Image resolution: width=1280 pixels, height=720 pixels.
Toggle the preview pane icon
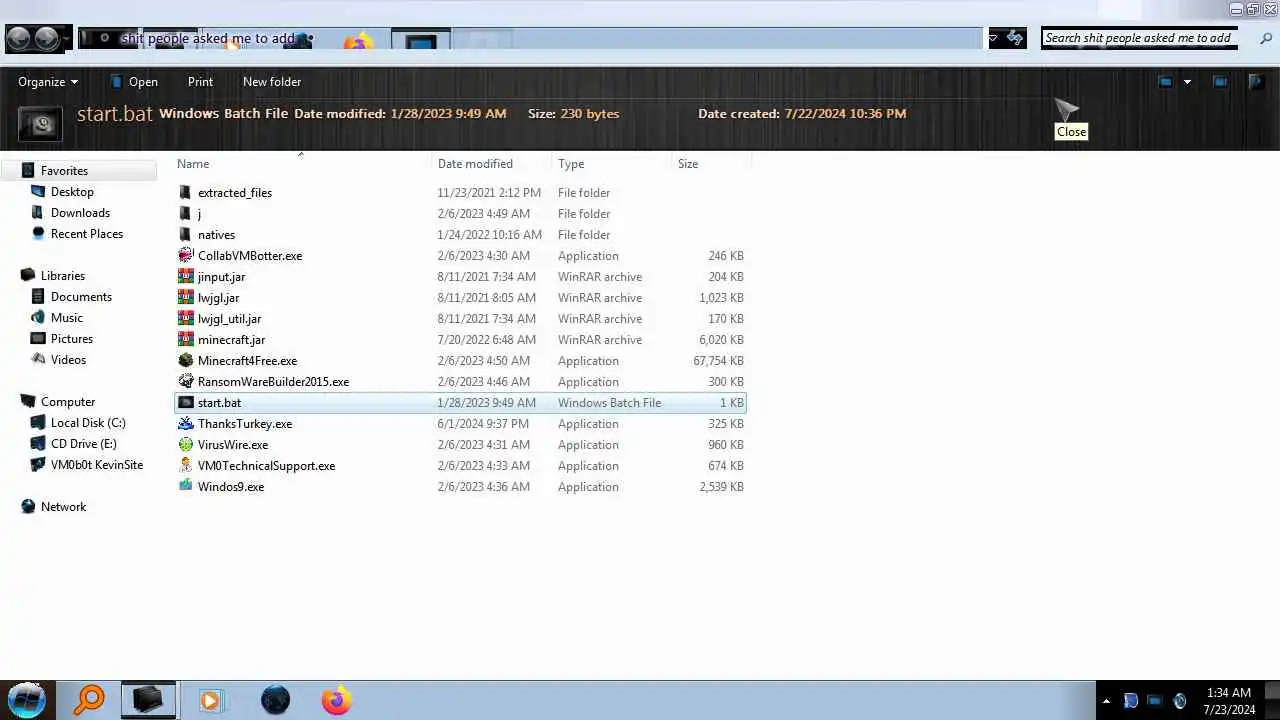click(1220, 82)
